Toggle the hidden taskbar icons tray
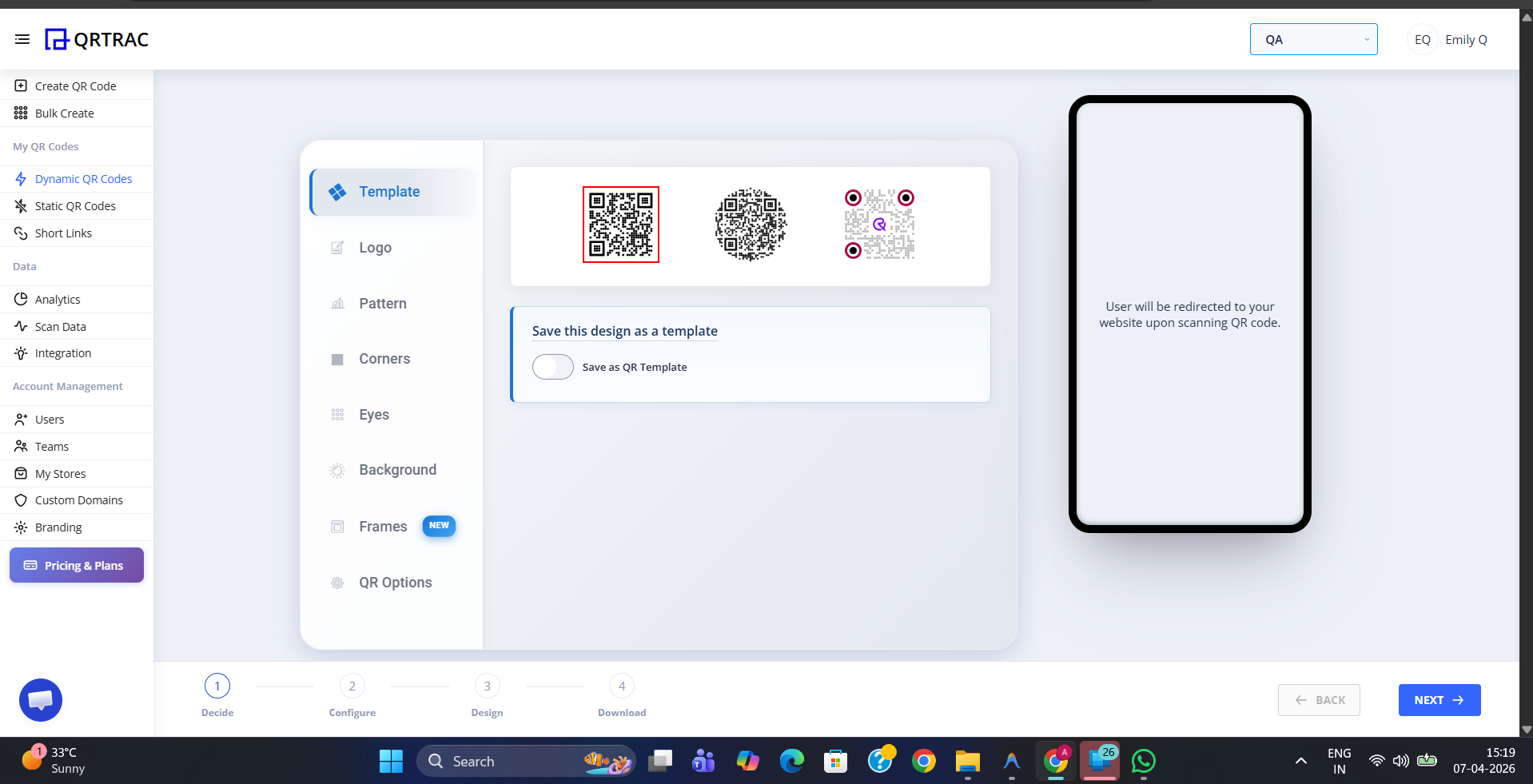The height and width of the screenshot is (784, 1533). point(1299,761)
